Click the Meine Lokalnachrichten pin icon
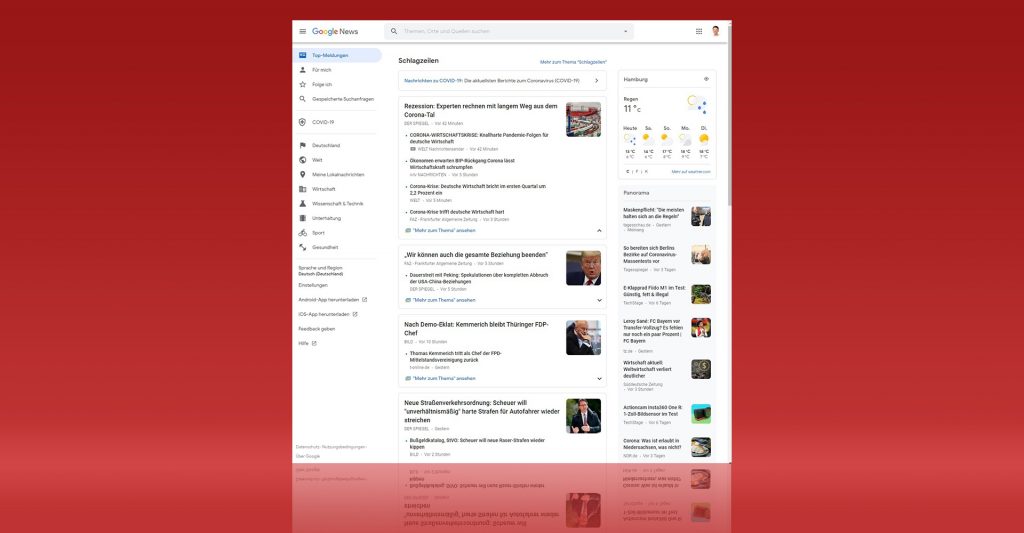 302,174
